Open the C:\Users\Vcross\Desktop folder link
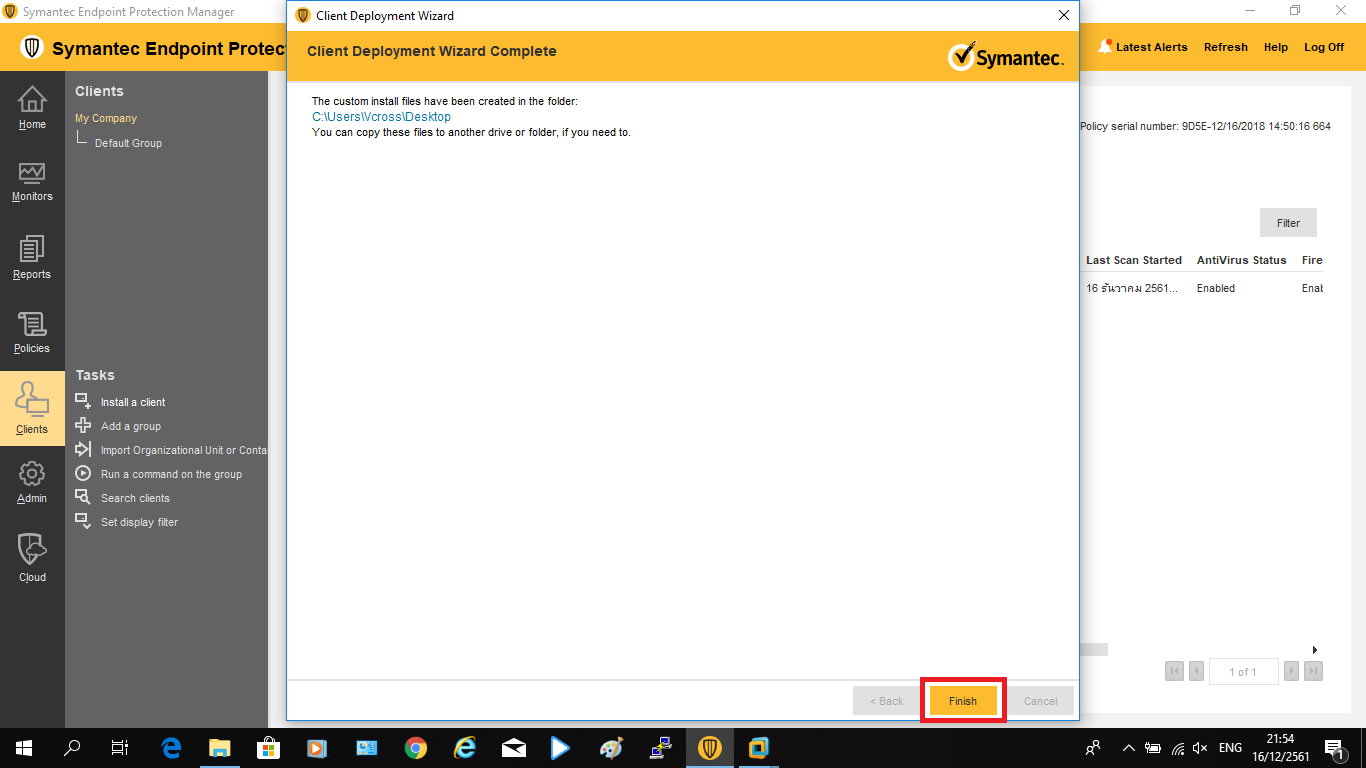 click(381, 117)
